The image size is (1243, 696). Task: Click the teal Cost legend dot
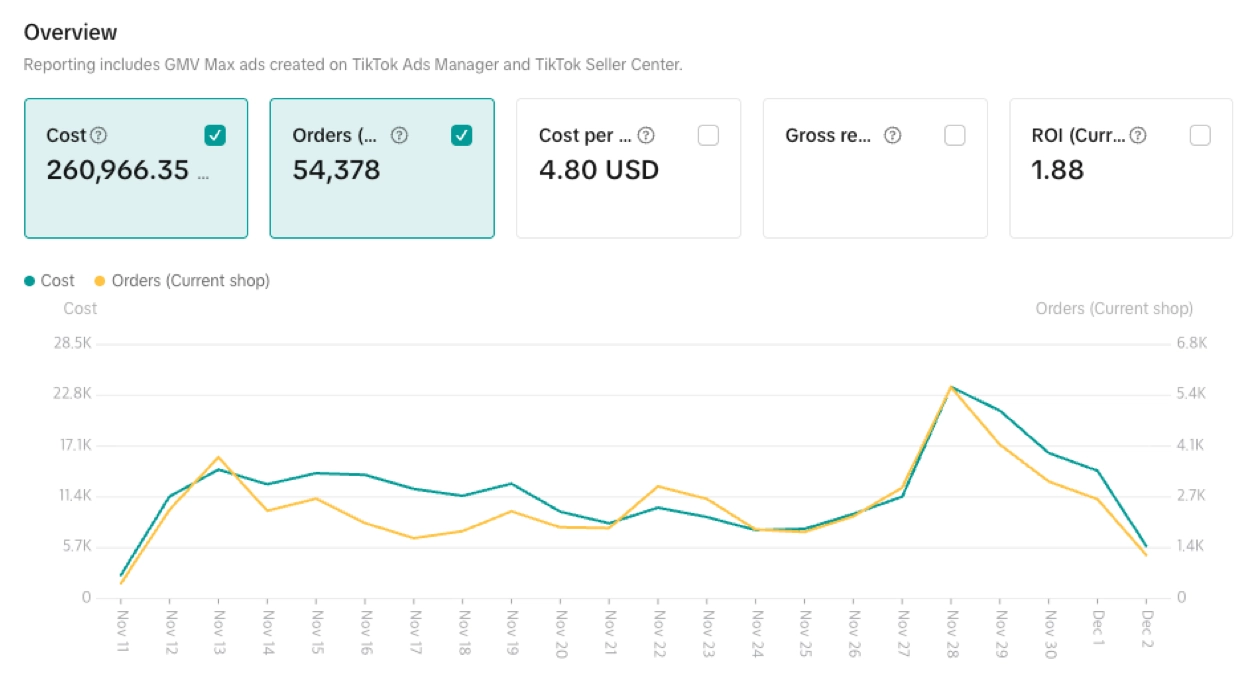point(29,281)
